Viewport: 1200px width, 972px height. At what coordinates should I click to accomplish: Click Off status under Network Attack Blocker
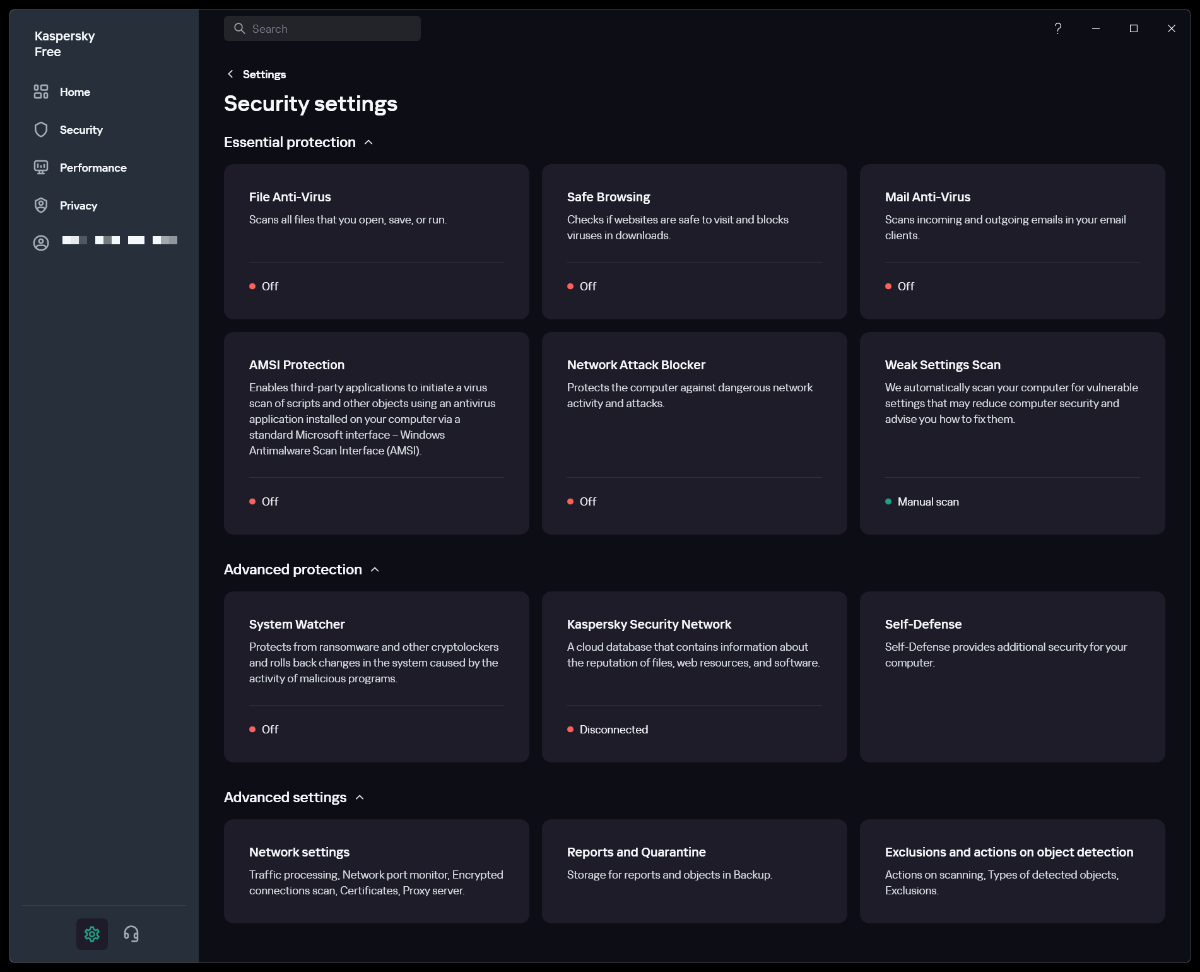pos(588,502)
